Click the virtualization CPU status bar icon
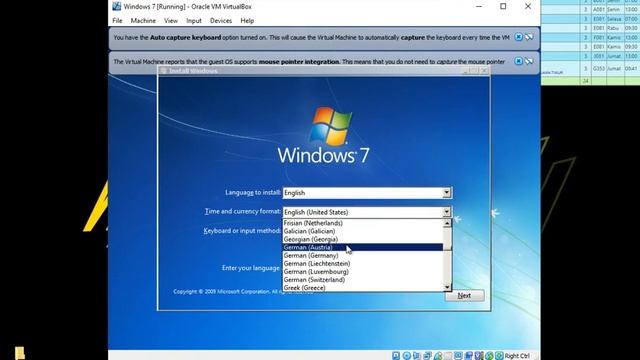 click(478, 356)
